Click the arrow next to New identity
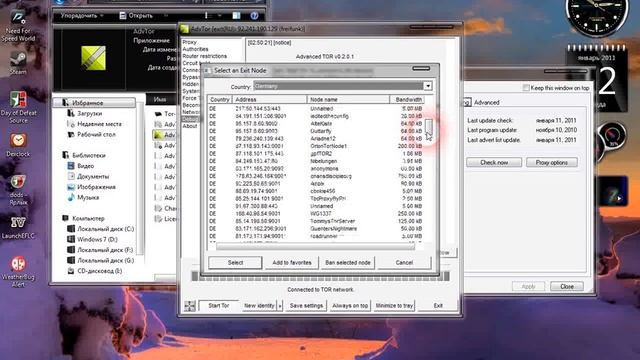The image size is (640, 360). (280, 306)
